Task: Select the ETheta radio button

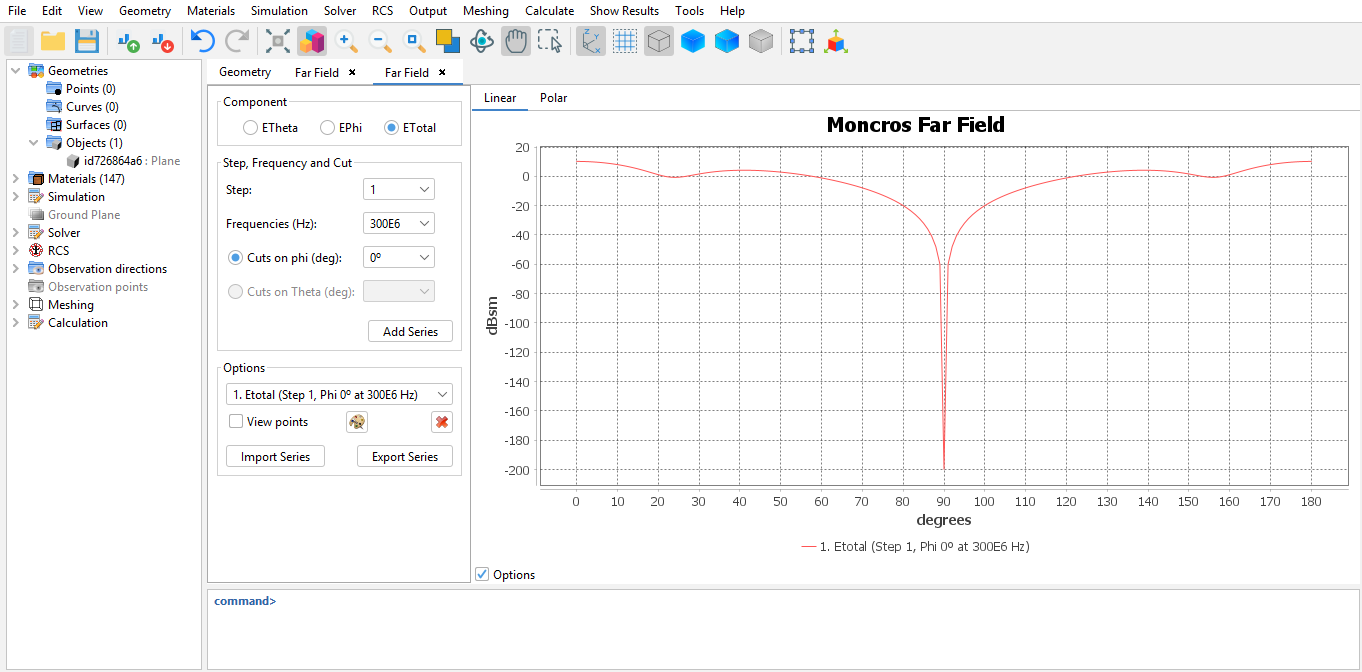Action: pos(250,128)
